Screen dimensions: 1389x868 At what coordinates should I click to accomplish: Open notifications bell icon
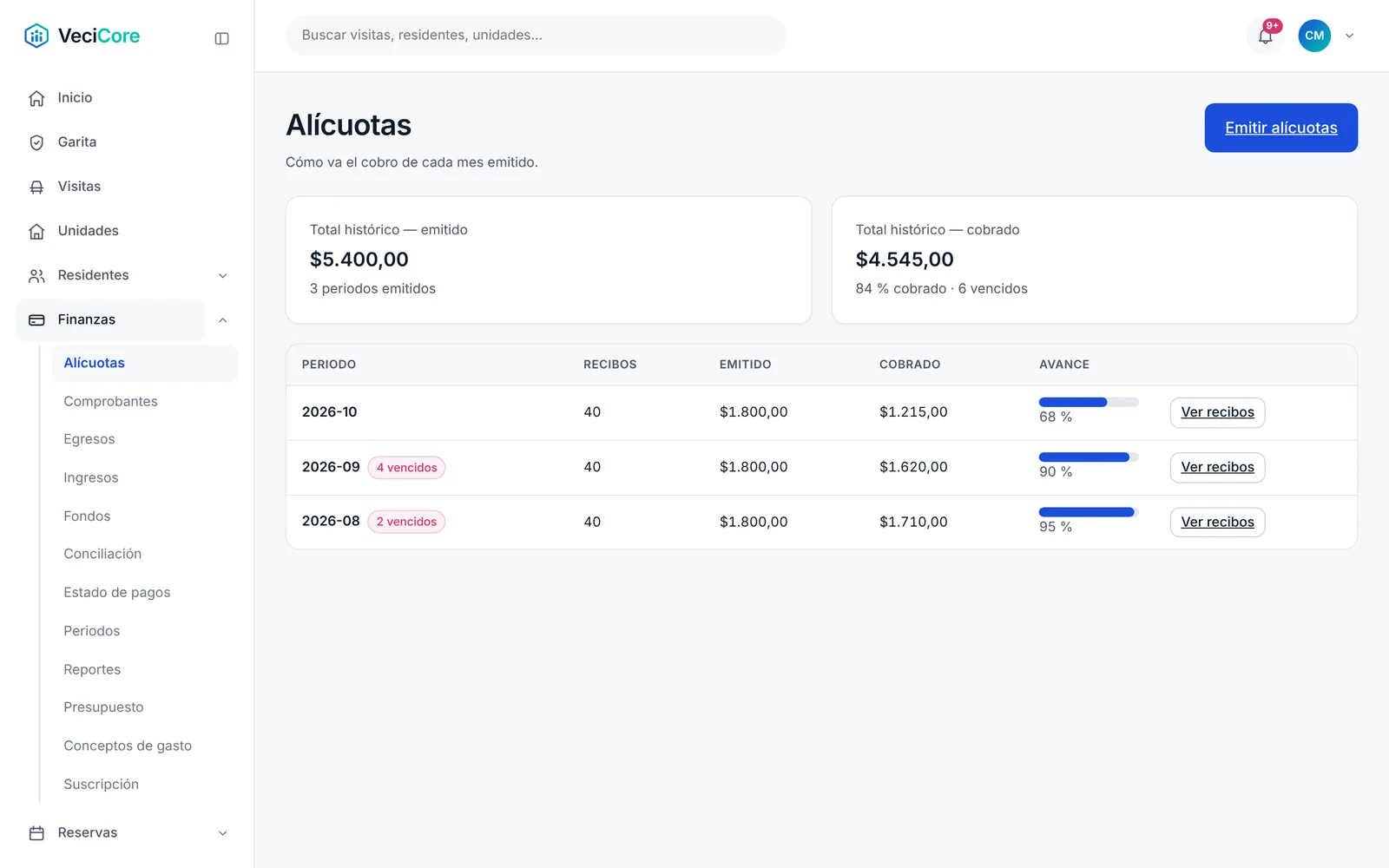click(1265, 36)
